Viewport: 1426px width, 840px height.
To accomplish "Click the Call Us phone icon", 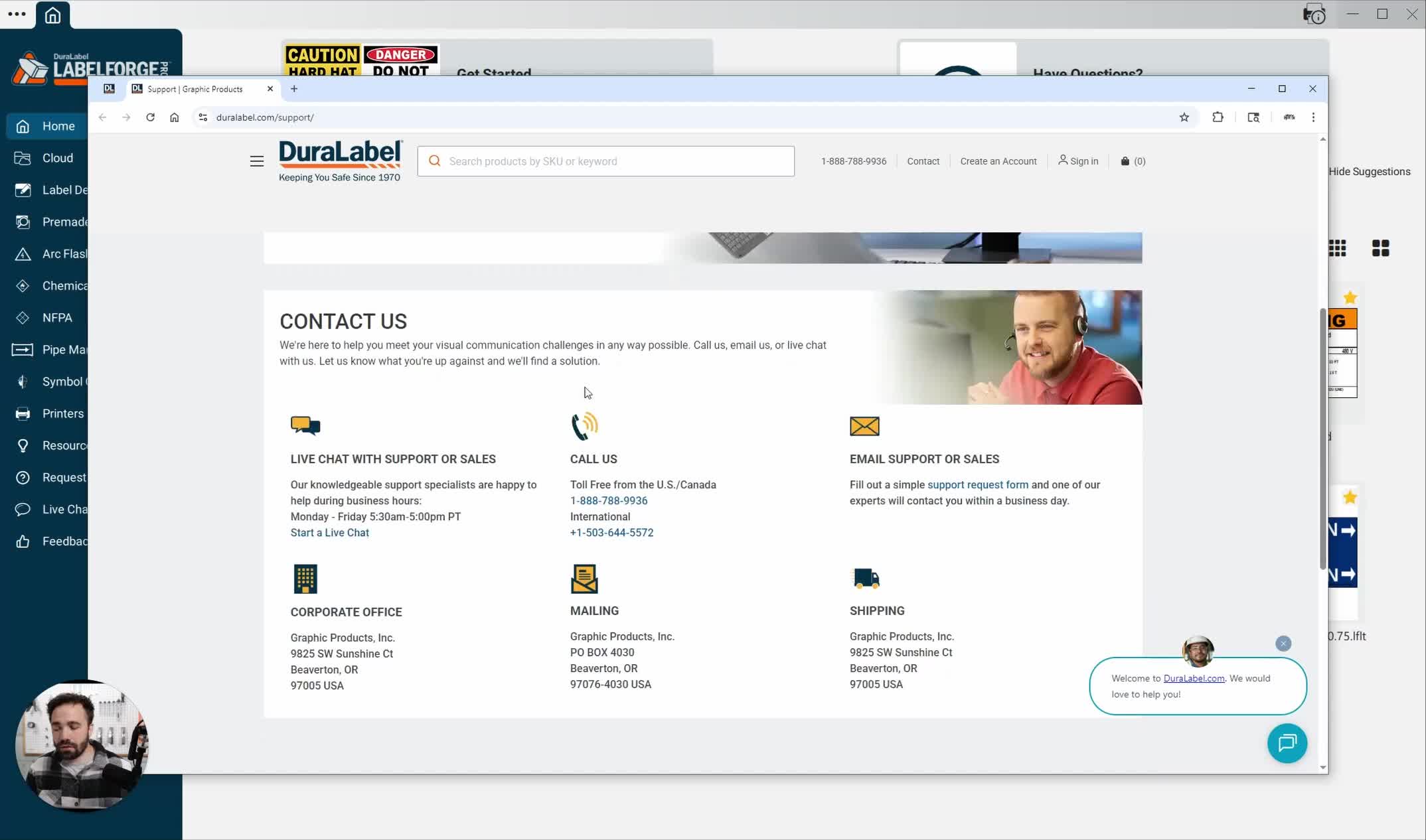I will pos(585,426).
